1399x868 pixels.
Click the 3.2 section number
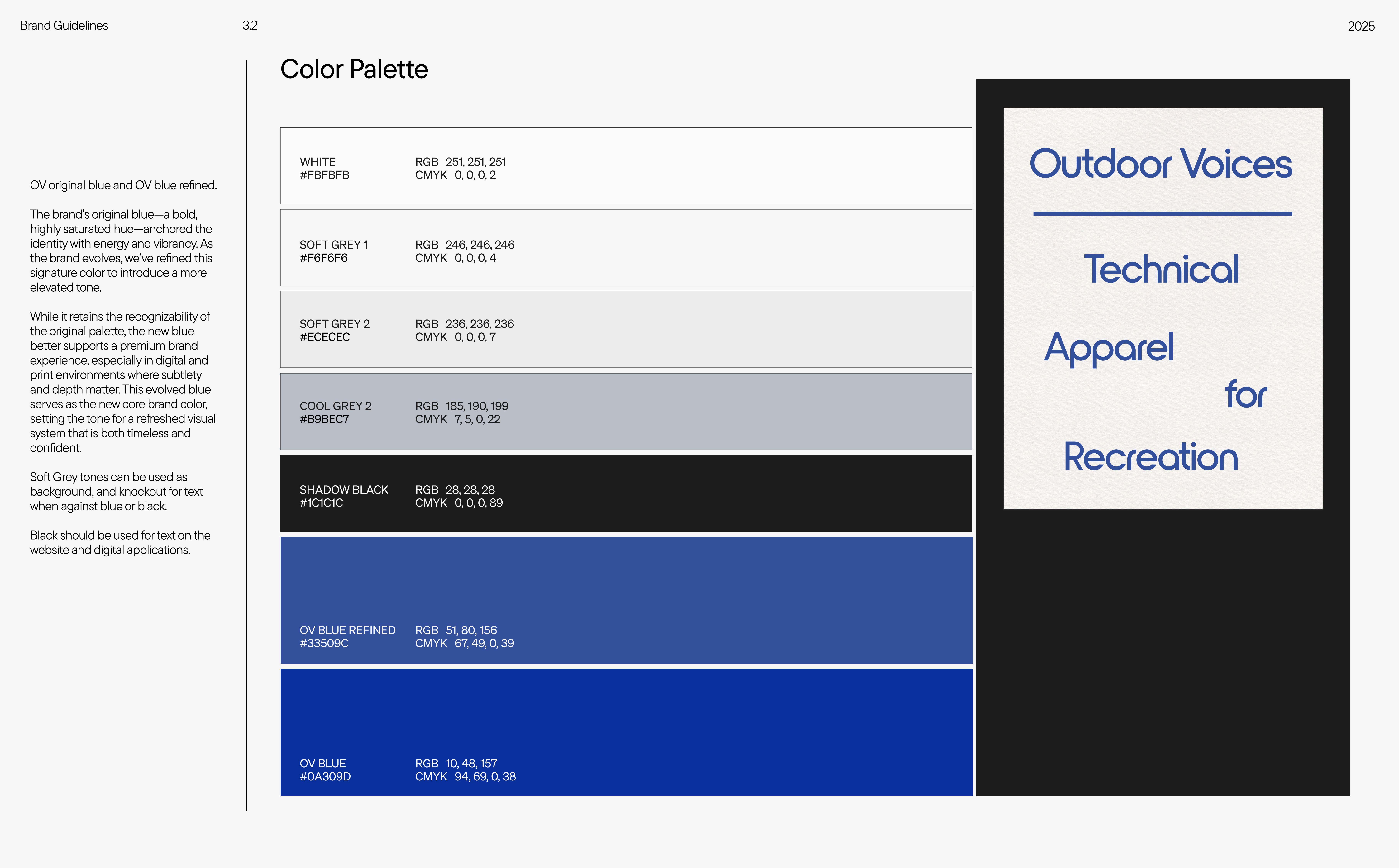click(x=250, y=25)
